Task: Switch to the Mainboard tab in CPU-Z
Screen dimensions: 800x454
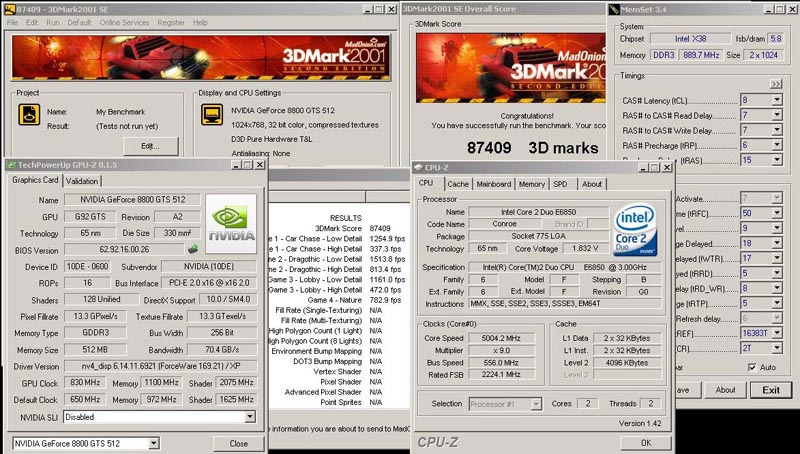Action: 493,184
